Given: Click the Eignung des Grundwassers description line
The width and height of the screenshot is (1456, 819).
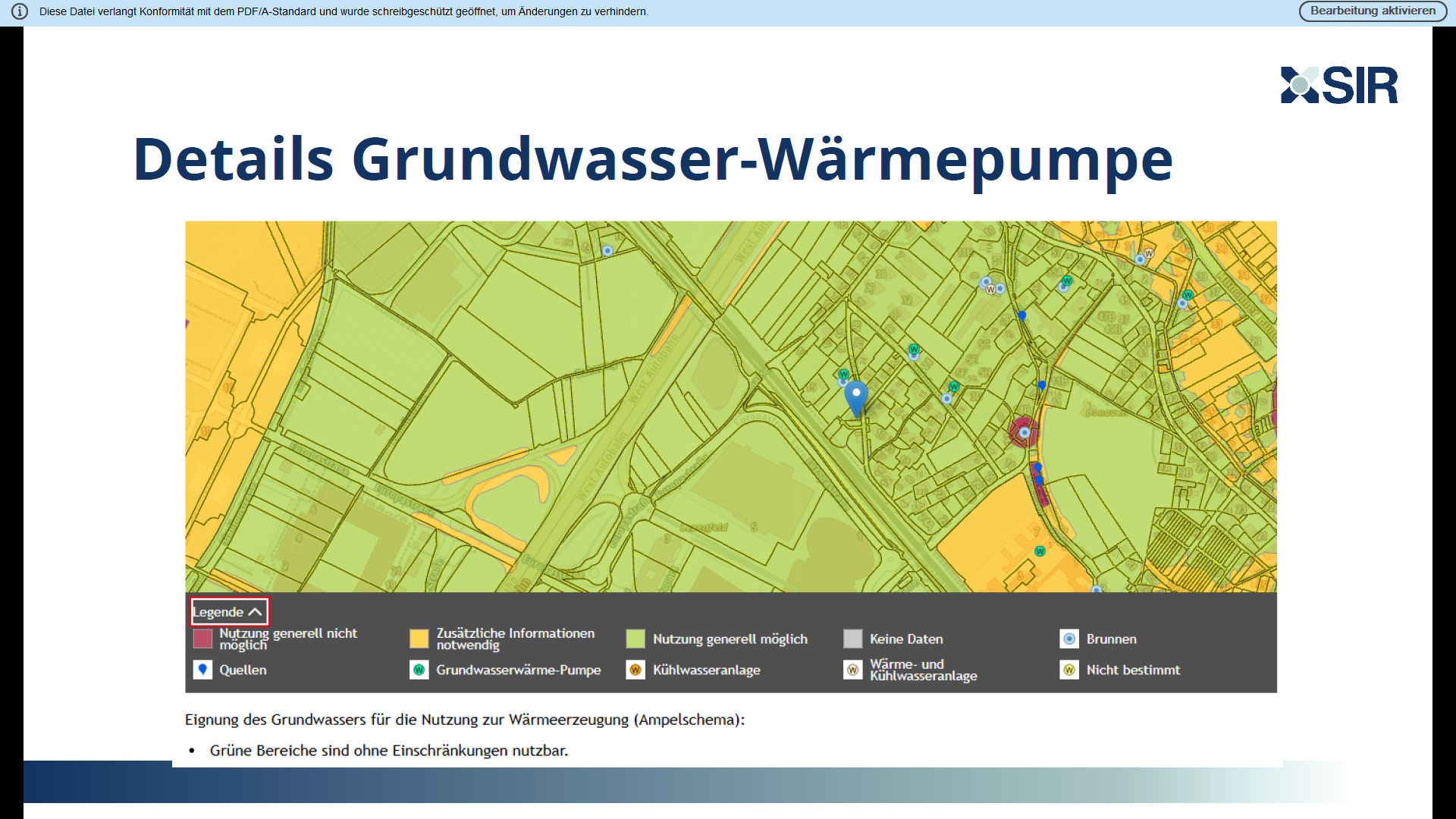Looking at the screenshot, I should (464, 720).
